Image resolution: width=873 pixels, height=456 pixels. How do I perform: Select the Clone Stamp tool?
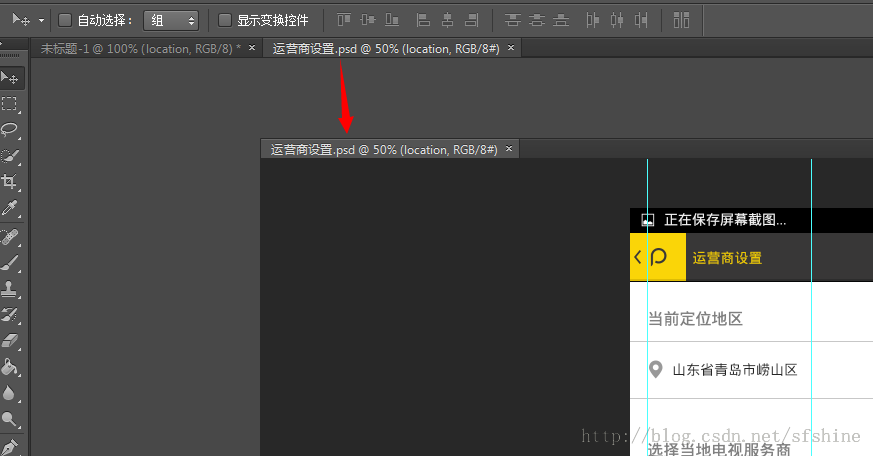[x=9, y=288]
